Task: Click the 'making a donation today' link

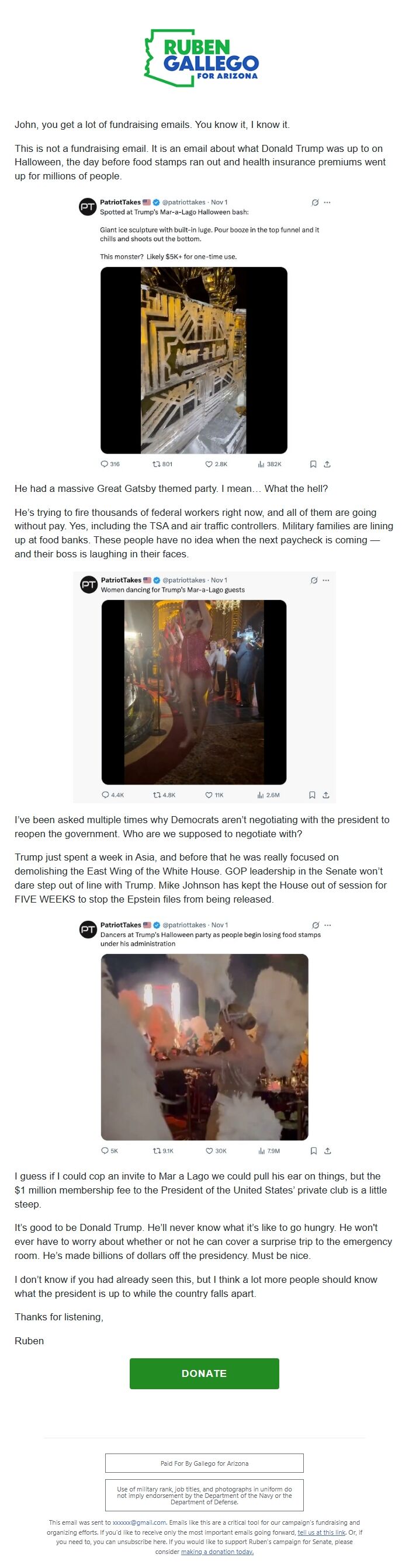Action: pyautogui.click(x=217, y=1552)
